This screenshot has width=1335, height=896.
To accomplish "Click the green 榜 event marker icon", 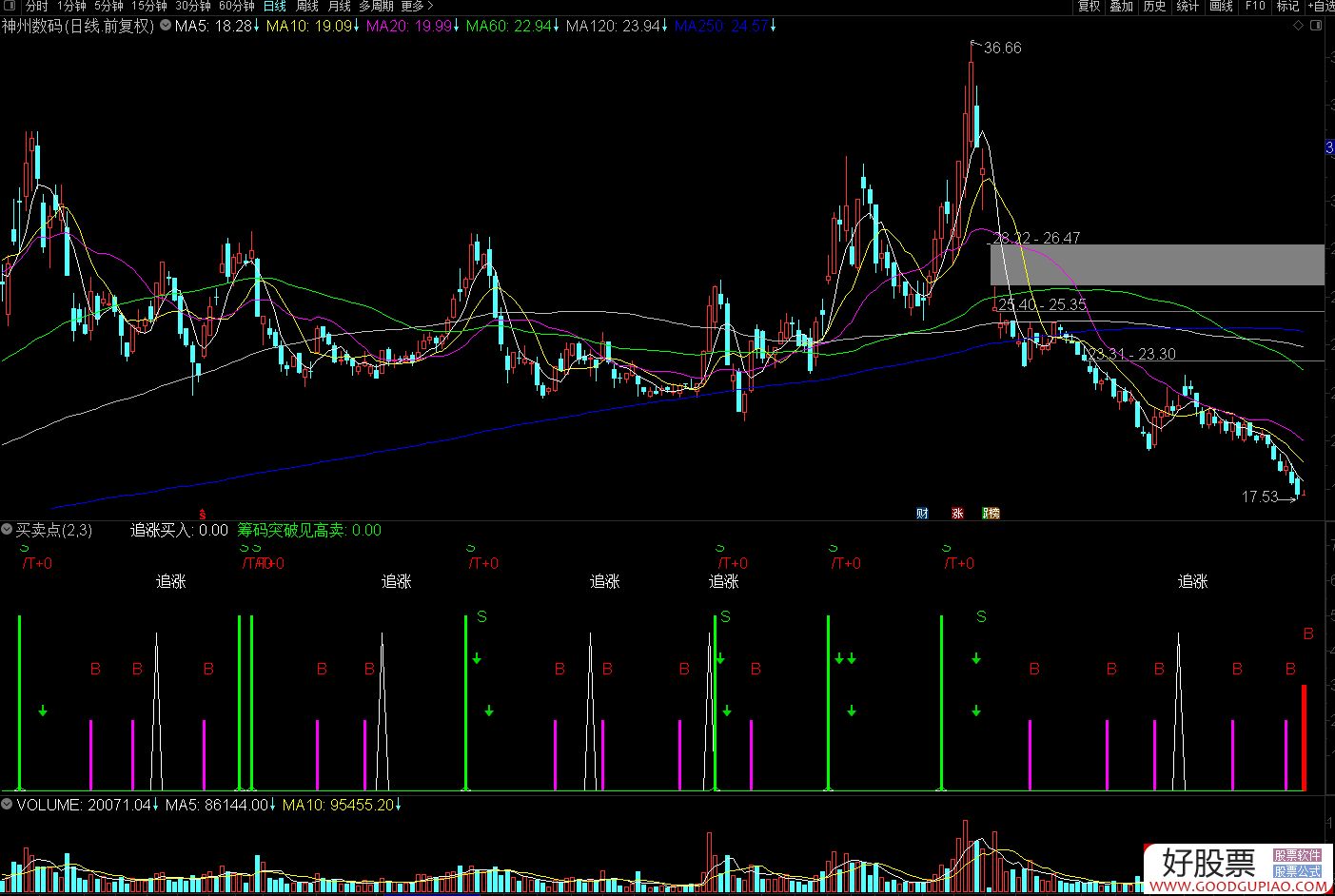I will coord(991,514).
